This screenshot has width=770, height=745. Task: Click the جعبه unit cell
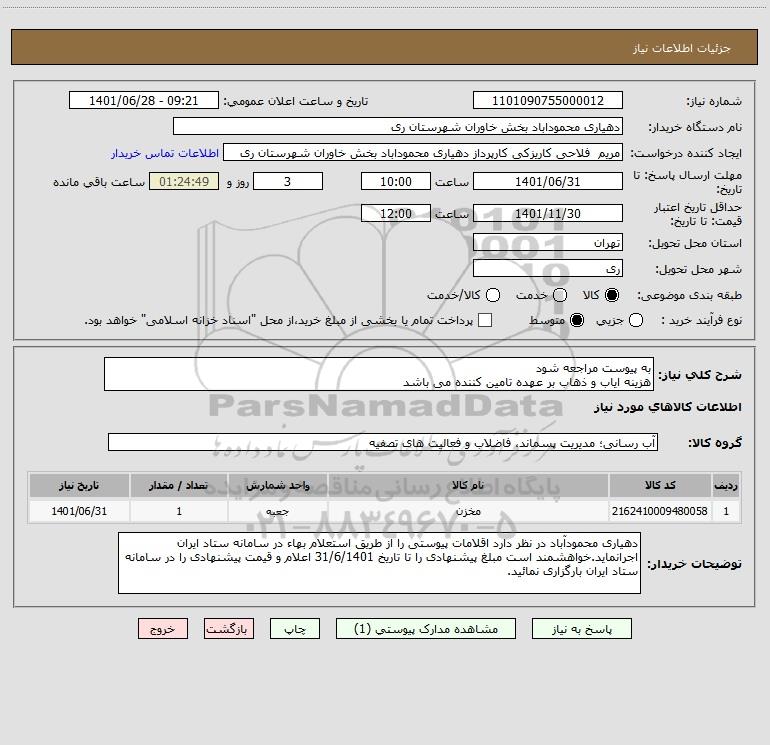(x=277, y=511)
